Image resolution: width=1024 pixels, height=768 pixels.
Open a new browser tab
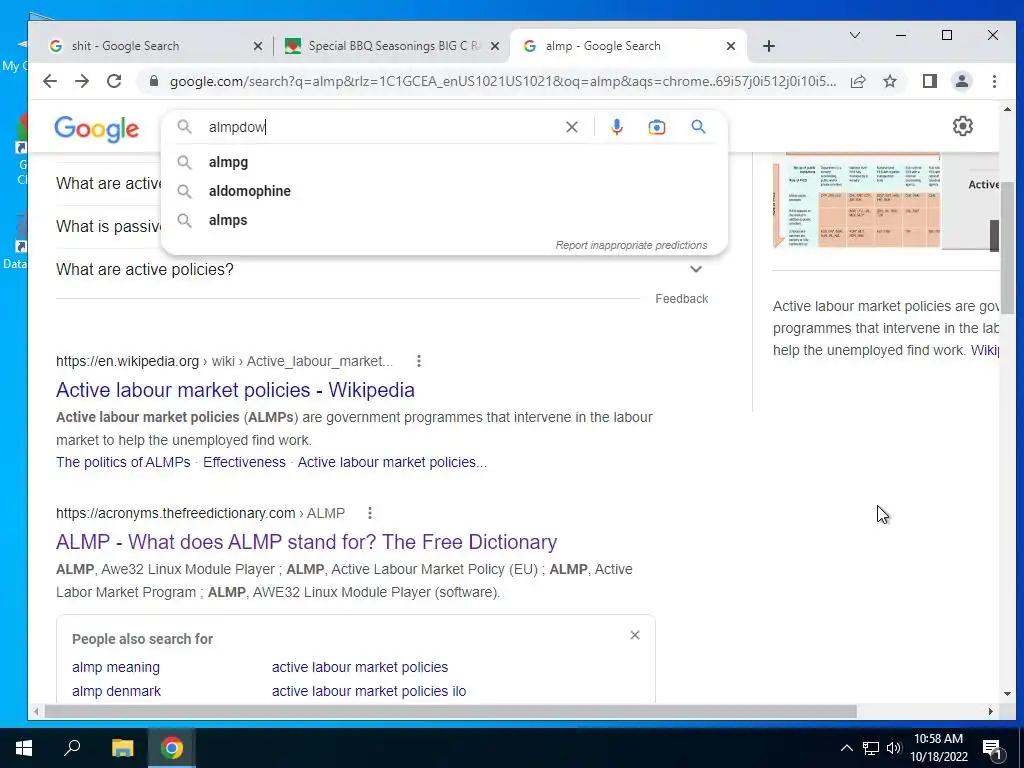(769, 46)
